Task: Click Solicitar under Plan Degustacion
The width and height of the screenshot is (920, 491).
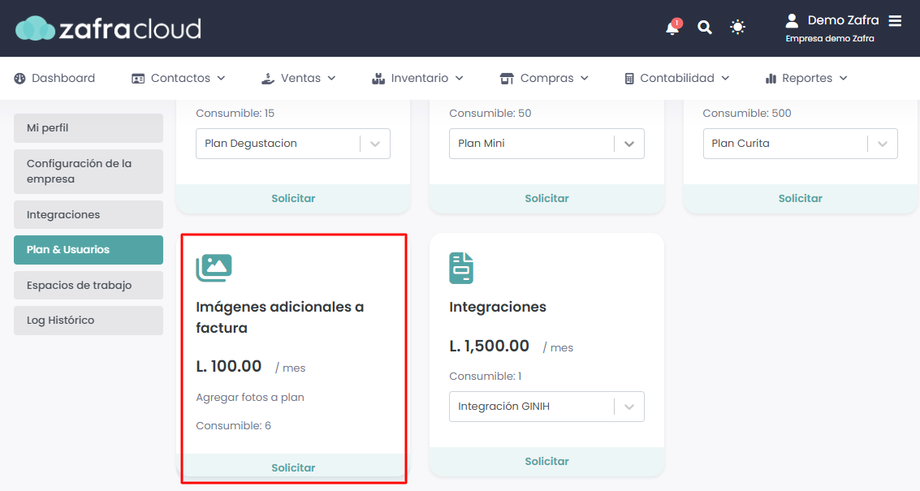Action: 293,198
